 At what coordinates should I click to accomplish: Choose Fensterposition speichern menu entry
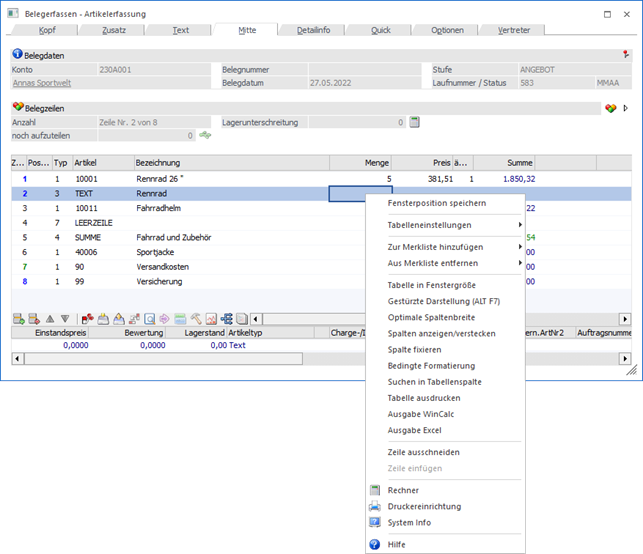pos(436,203)
